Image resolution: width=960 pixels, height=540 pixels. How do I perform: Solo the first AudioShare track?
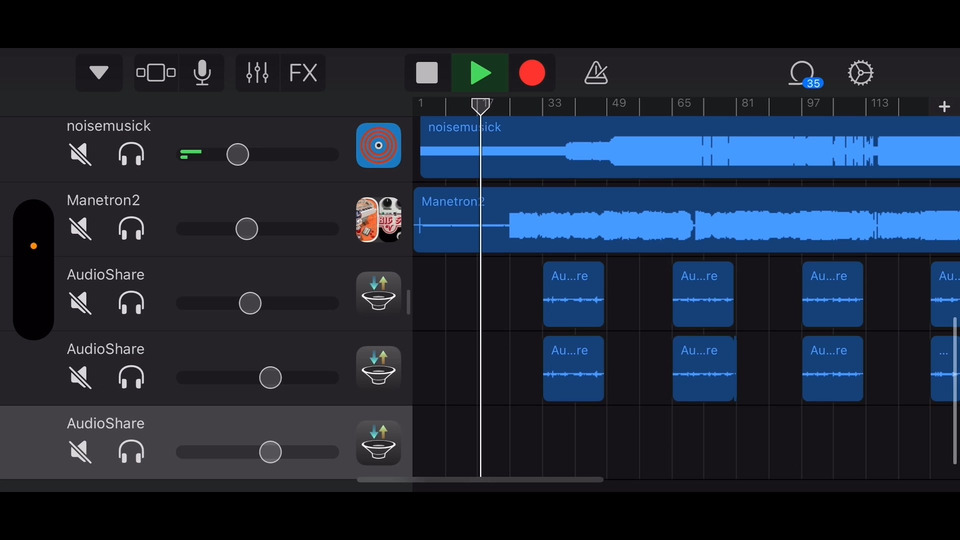point(131,302)
